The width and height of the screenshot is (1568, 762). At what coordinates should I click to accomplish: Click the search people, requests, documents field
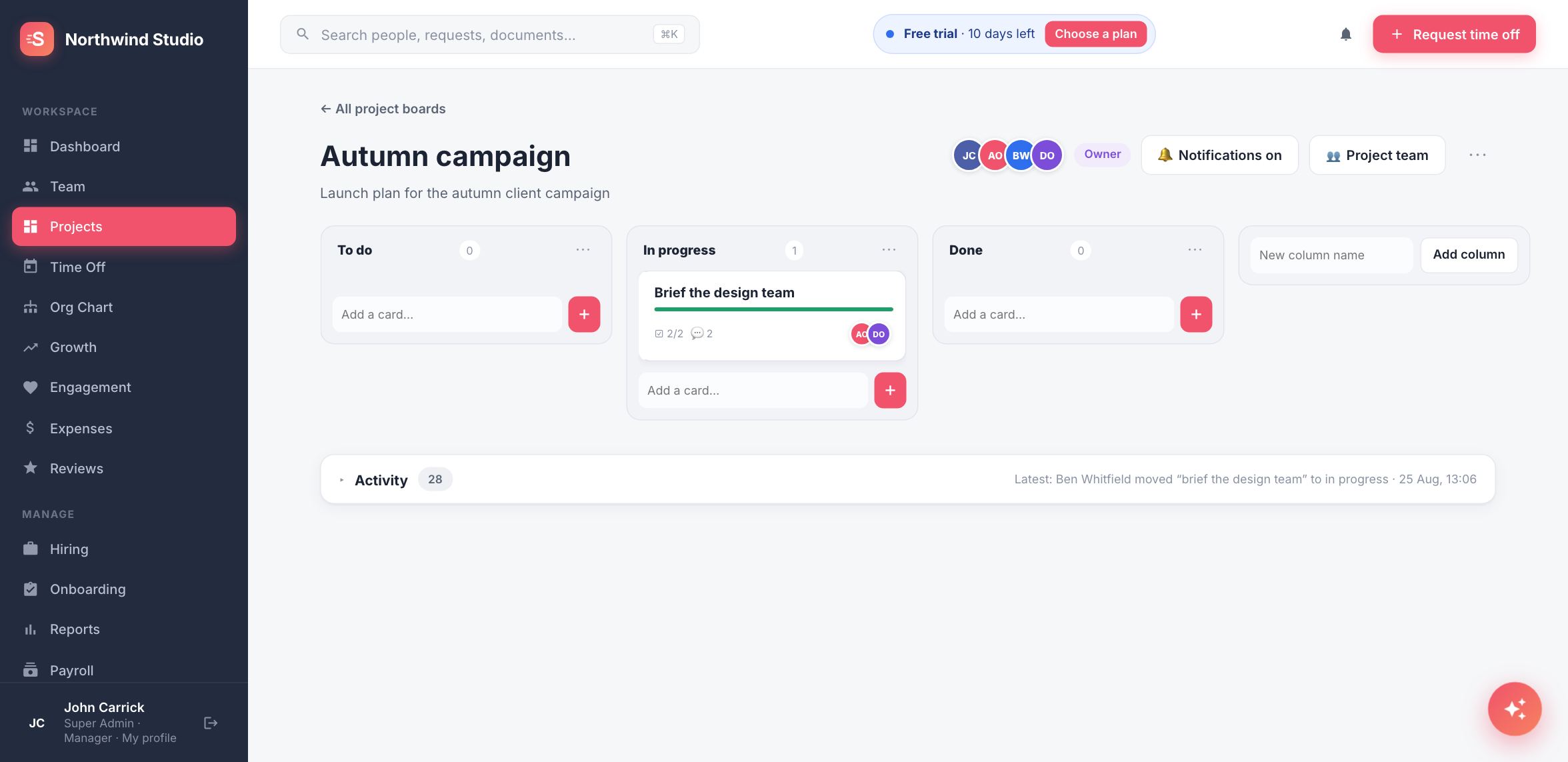pos(489,34)
